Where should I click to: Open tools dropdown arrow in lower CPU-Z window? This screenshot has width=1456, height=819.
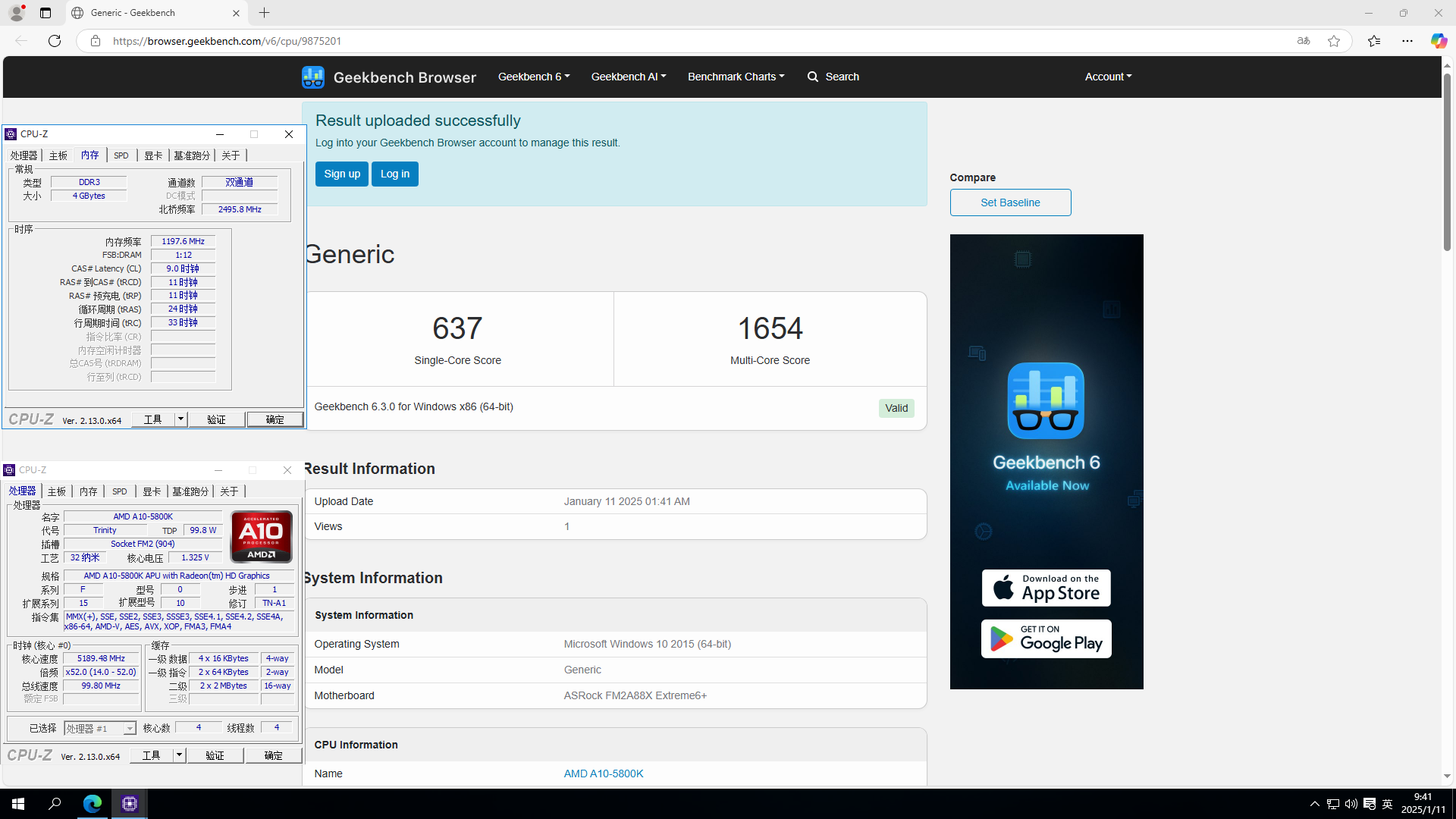179,755
